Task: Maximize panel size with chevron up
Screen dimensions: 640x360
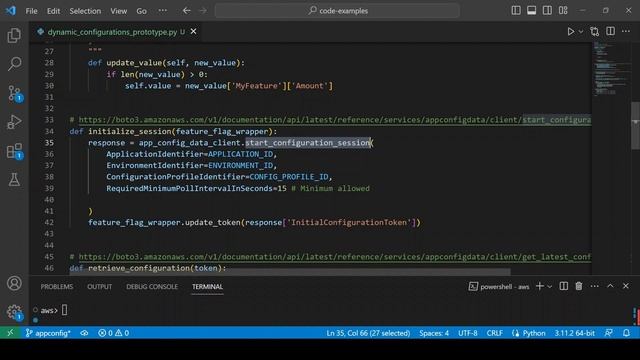Action: tap(610, 286)
